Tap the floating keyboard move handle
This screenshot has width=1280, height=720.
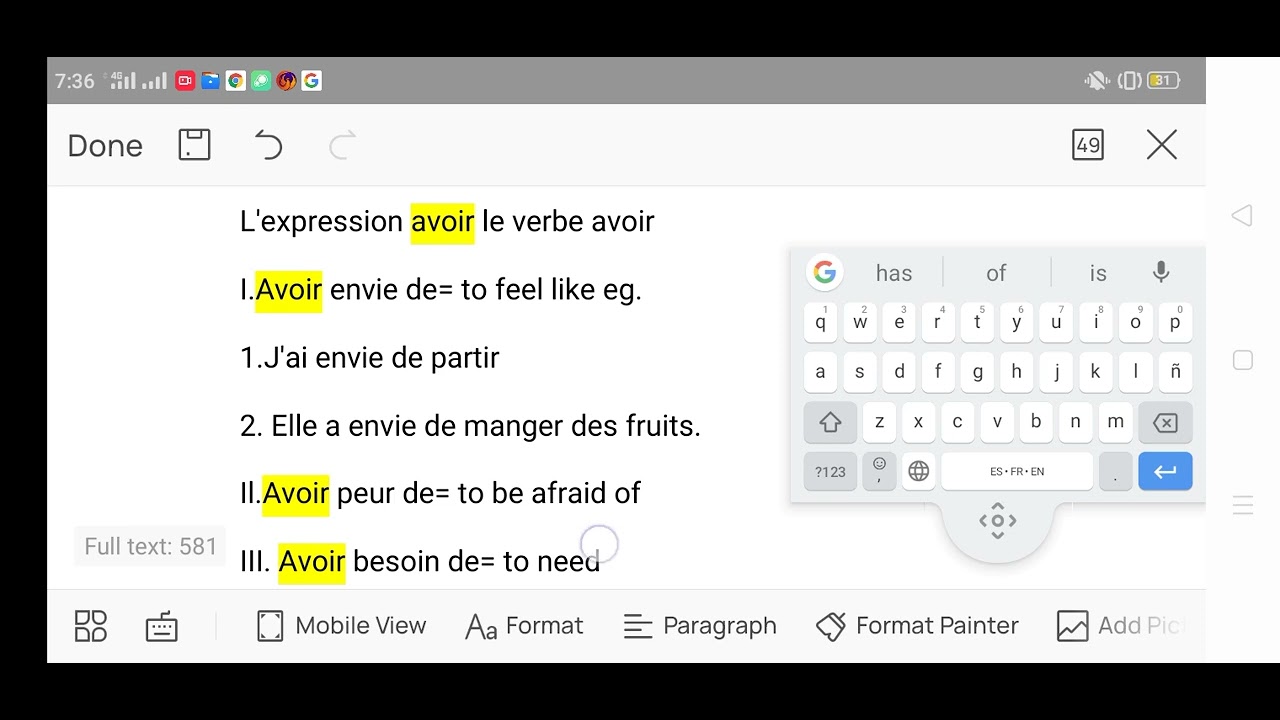[997, 521]
